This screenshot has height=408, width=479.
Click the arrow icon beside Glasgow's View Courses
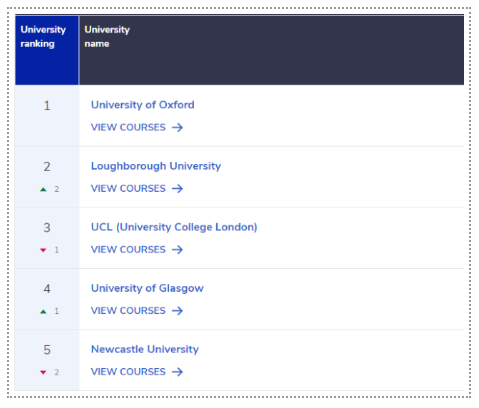[177, 311]
